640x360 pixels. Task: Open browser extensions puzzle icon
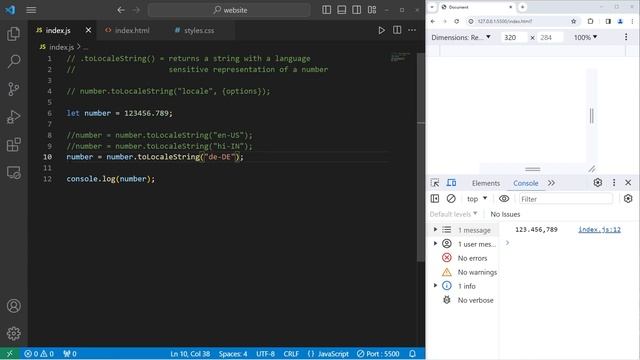pyautogui.click(x=590, y=21)
